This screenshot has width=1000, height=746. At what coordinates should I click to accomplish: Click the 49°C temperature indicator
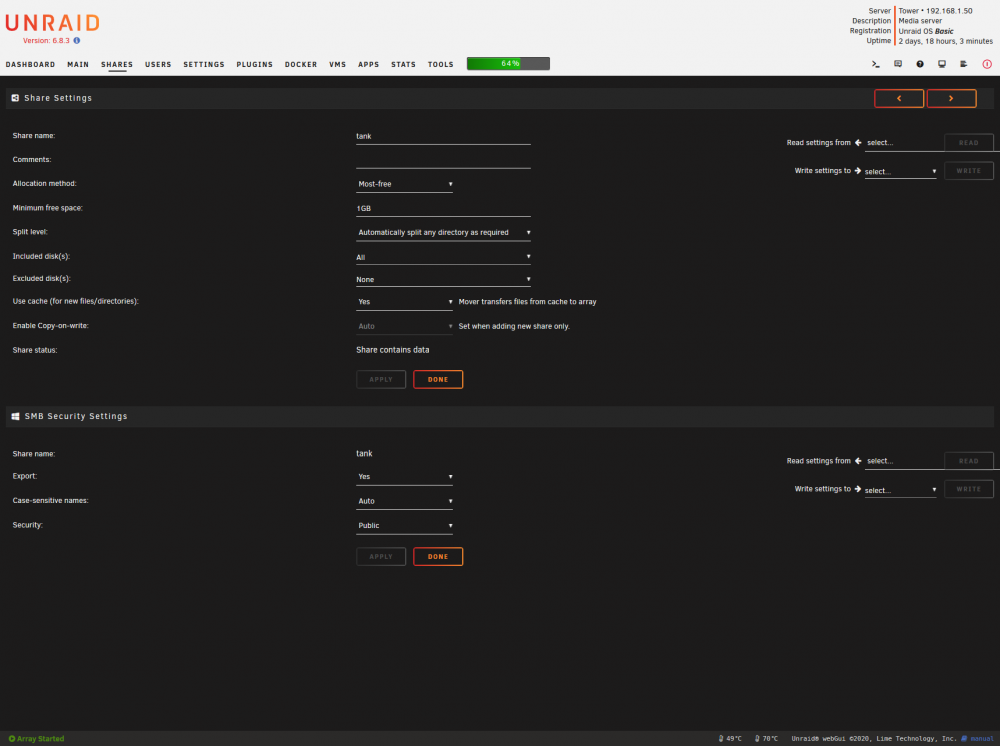pyautogui.click(x=730, y=738)
